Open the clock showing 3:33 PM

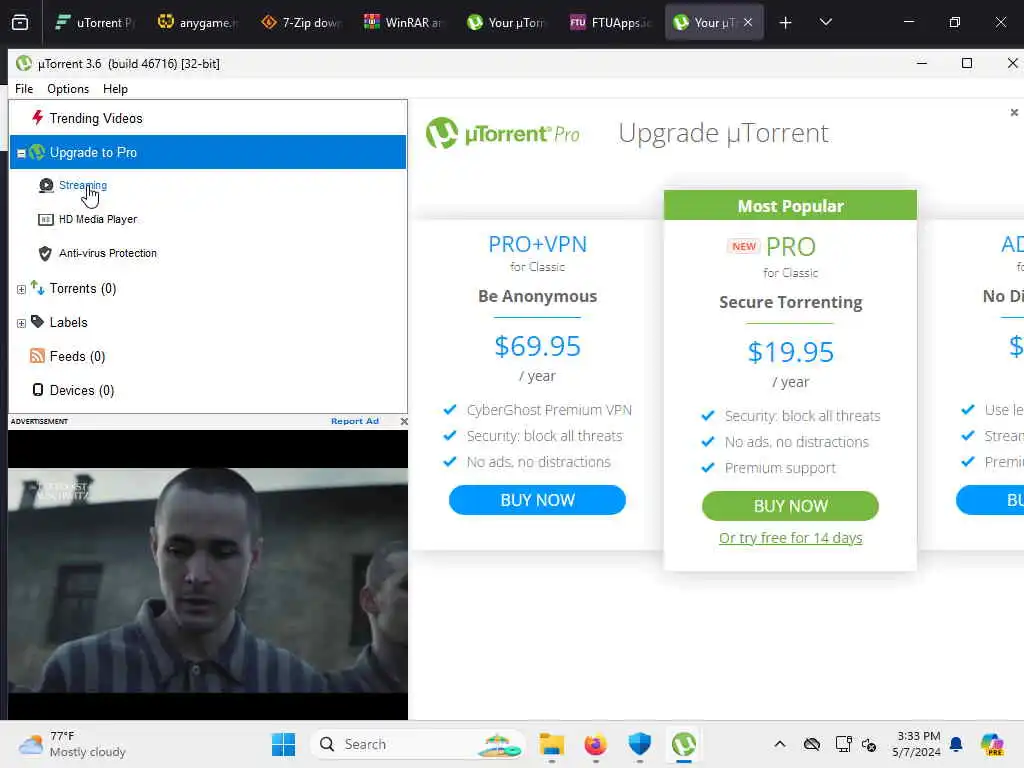[x=917, y=744]
